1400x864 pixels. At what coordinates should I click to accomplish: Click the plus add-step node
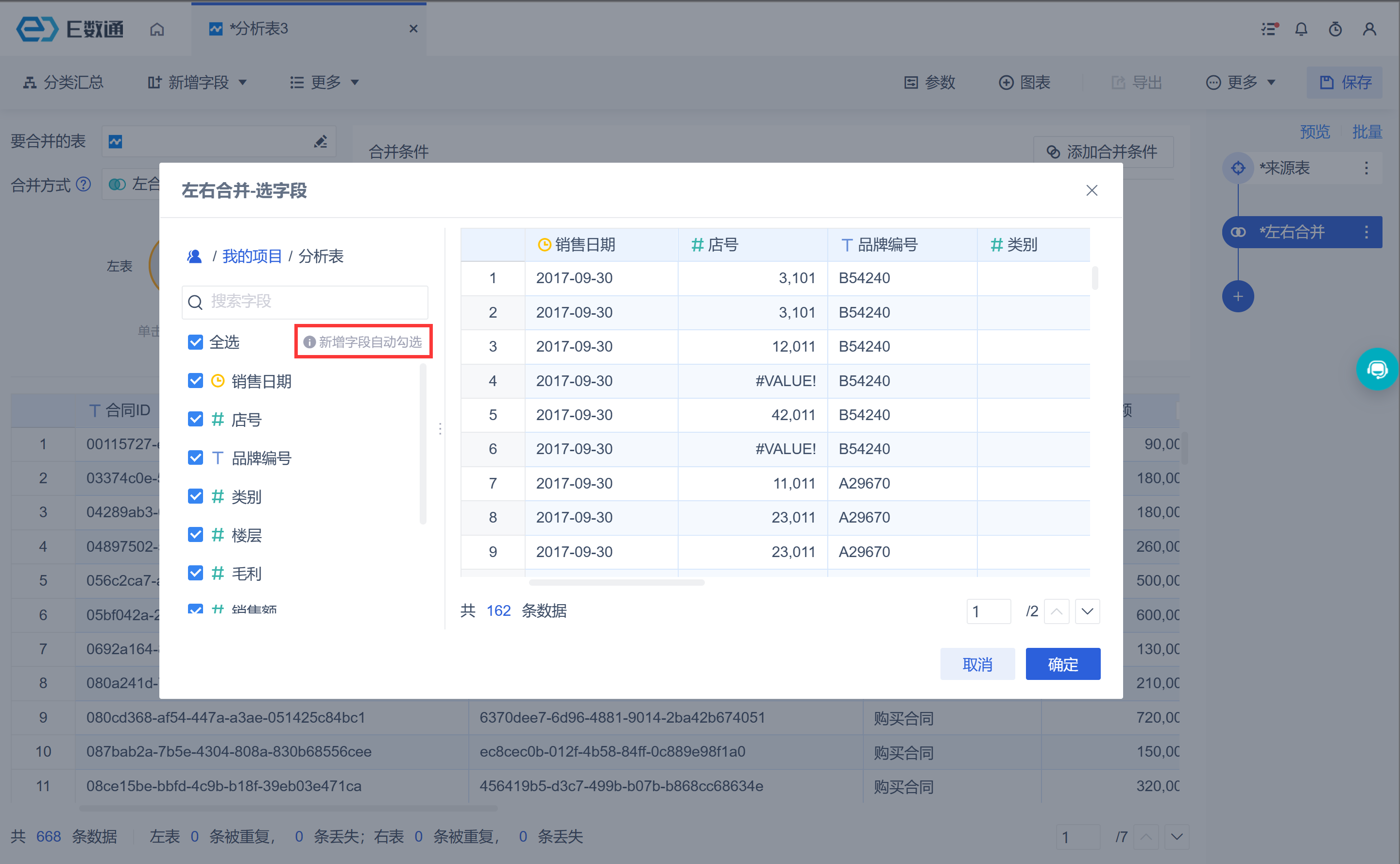[1238, 297]
